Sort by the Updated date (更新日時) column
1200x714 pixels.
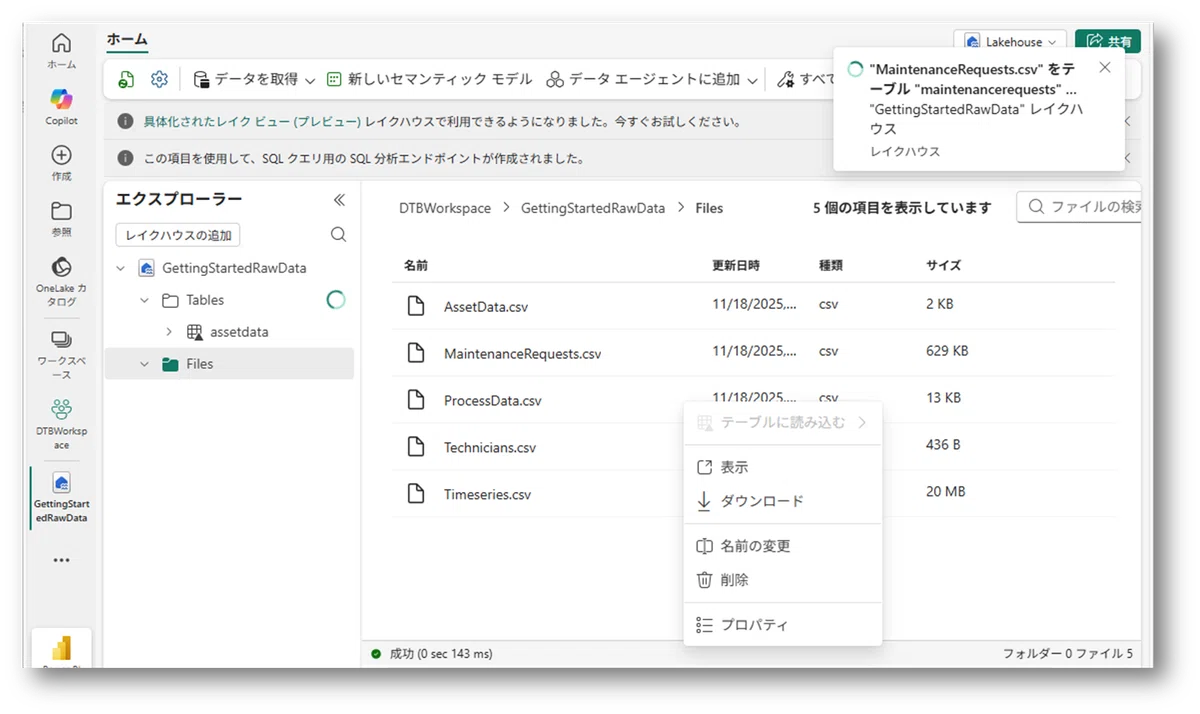click(736, 266)
